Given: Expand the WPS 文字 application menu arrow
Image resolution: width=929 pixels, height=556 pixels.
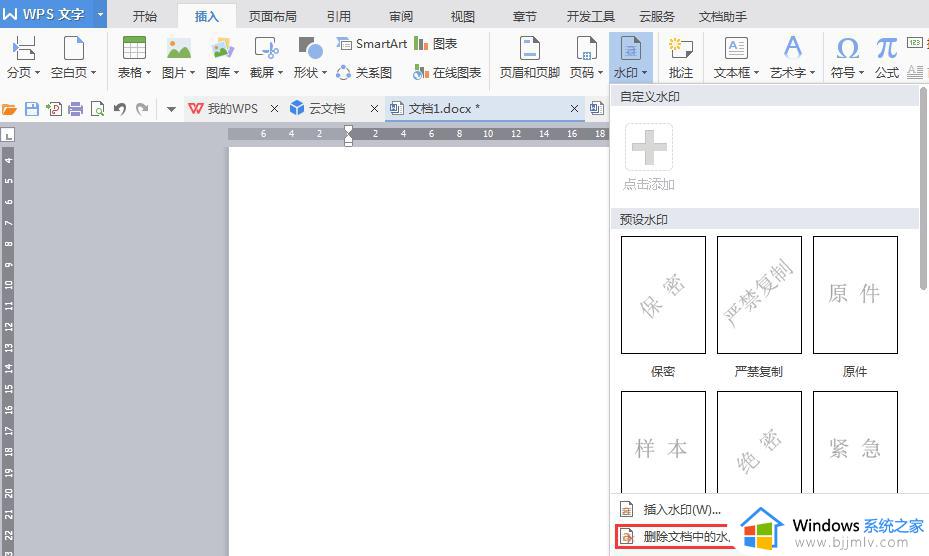Looking at the screenshot, I should pos(100,14).
